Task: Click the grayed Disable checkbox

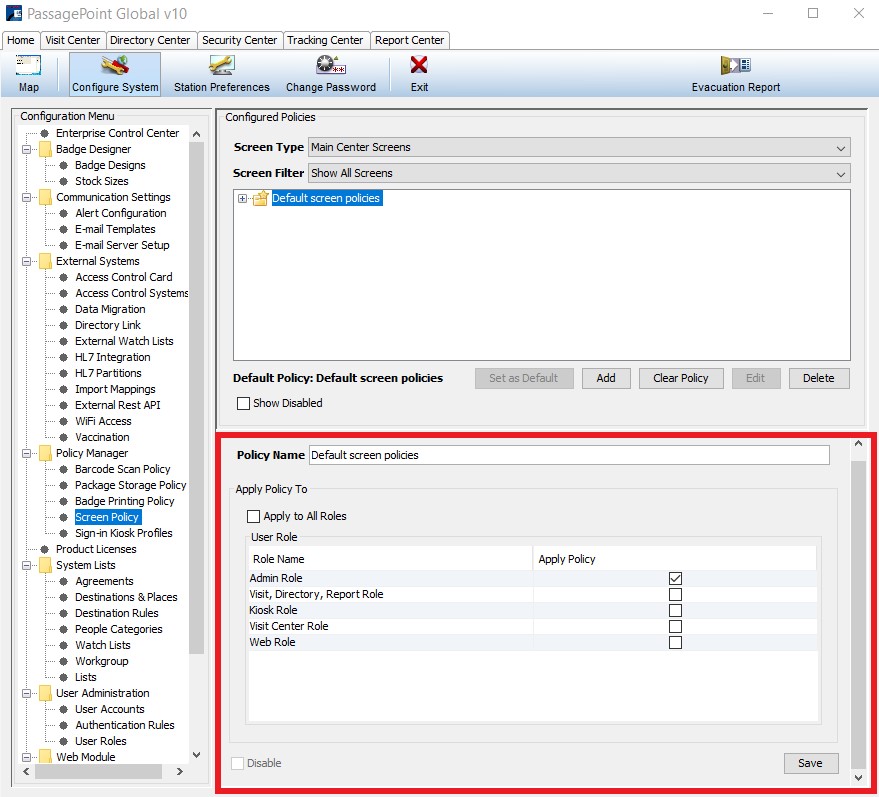Action: 238,763
